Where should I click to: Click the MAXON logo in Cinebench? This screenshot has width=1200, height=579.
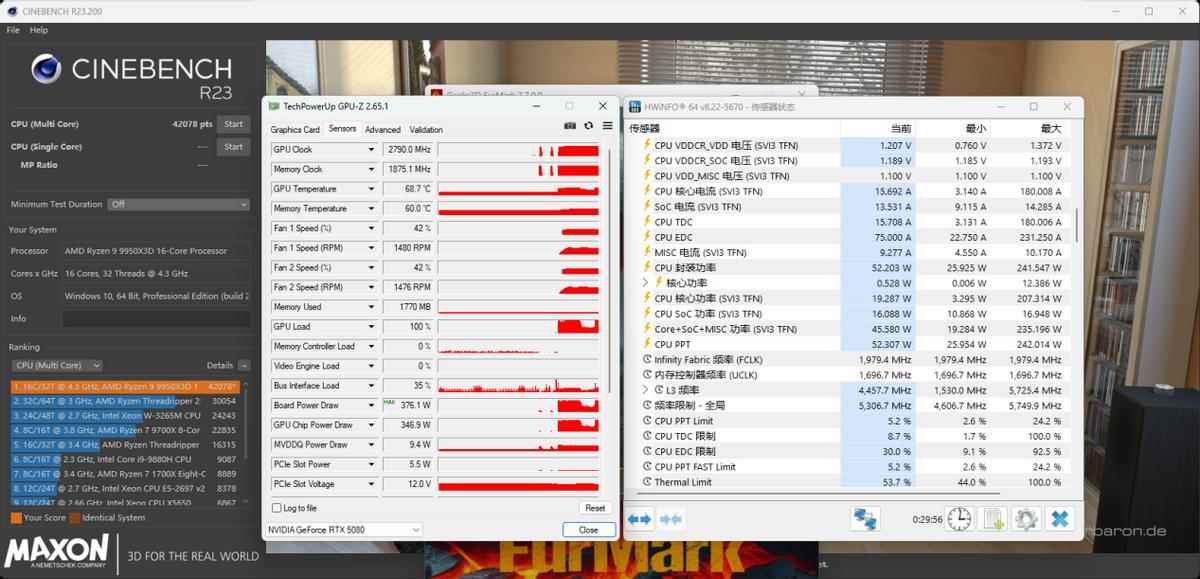56,552
